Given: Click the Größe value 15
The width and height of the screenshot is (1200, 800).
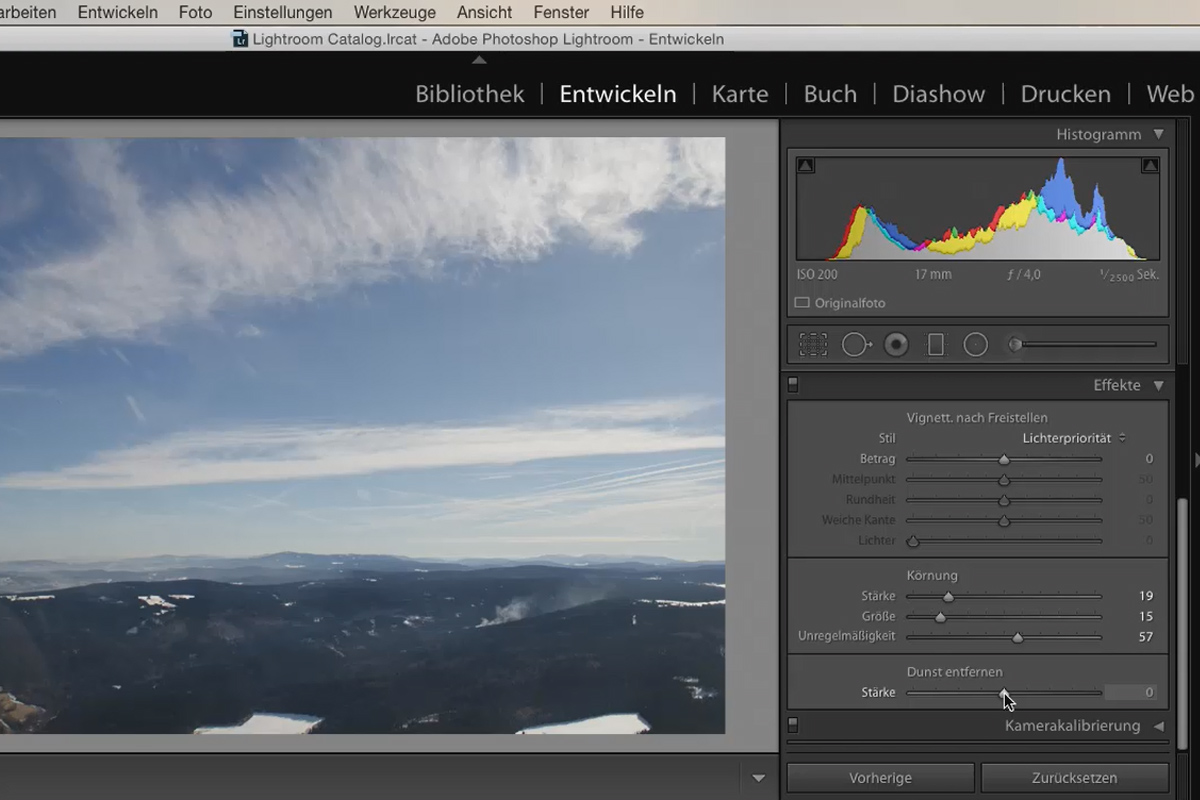Looking at the screenshot, I should pos(1146,616).
